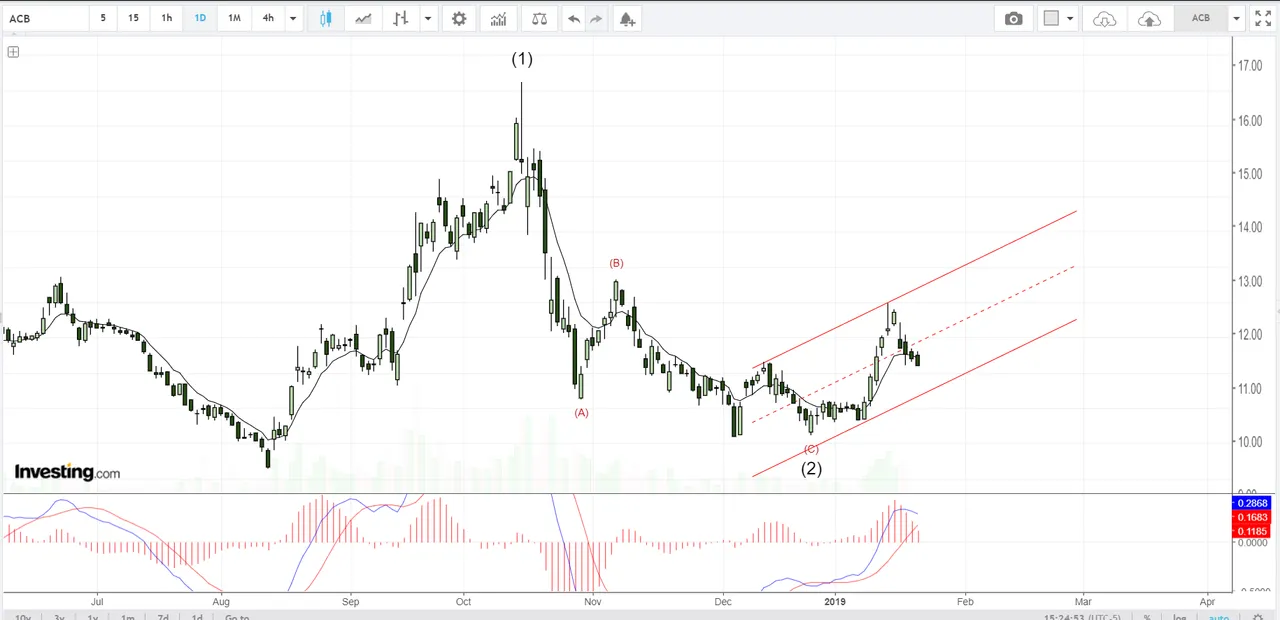Open dropdown next to ACB layout button
Screen dimensions: 1280x620
click(x=1237, y=18)
